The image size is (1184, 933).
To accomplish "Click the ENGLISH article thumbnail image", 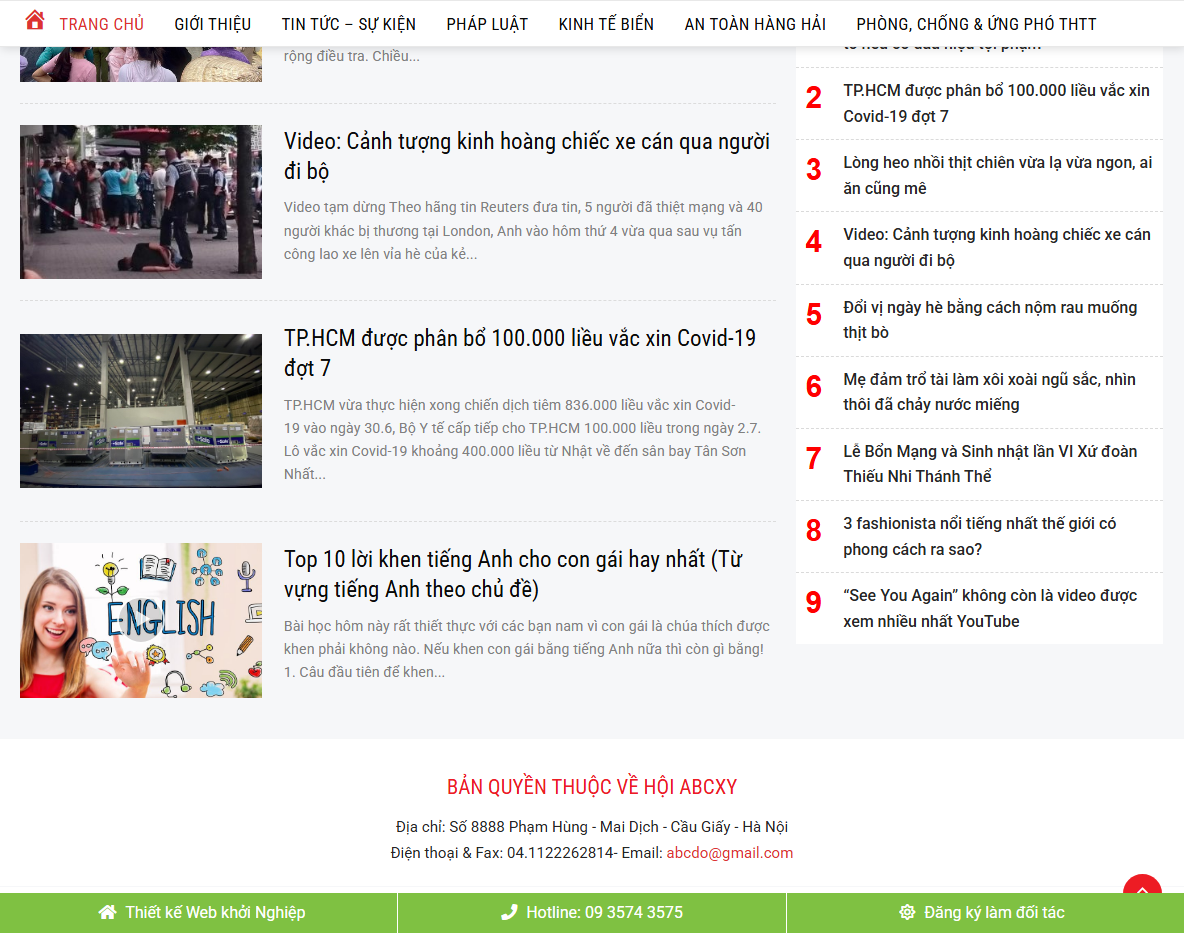I will 140,620.
